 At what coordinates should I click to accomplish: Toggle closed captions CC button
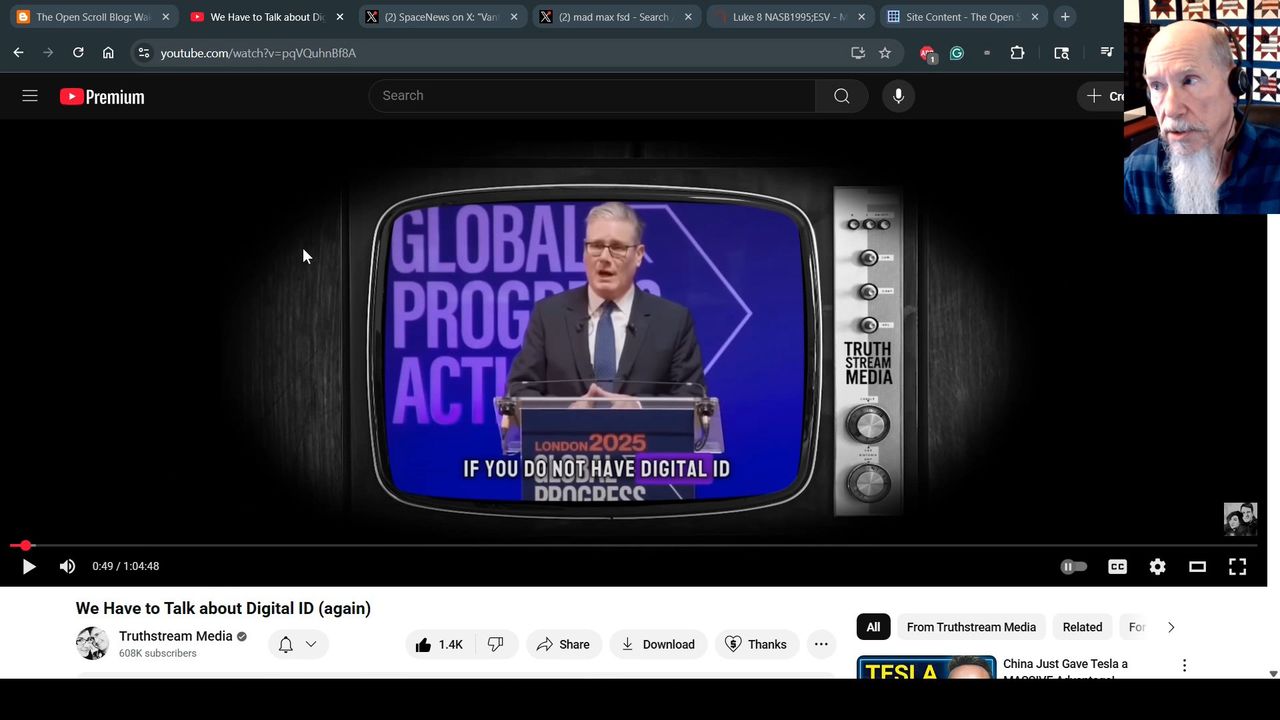[1117, 566]
